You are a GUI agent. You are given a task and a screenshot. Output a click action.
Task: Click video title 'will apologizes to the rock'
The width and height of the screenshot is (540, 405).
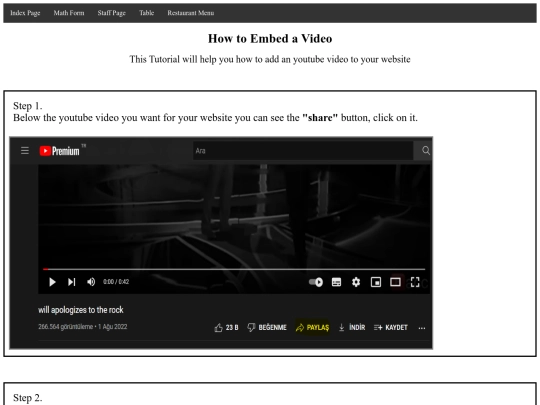point(81,310)
